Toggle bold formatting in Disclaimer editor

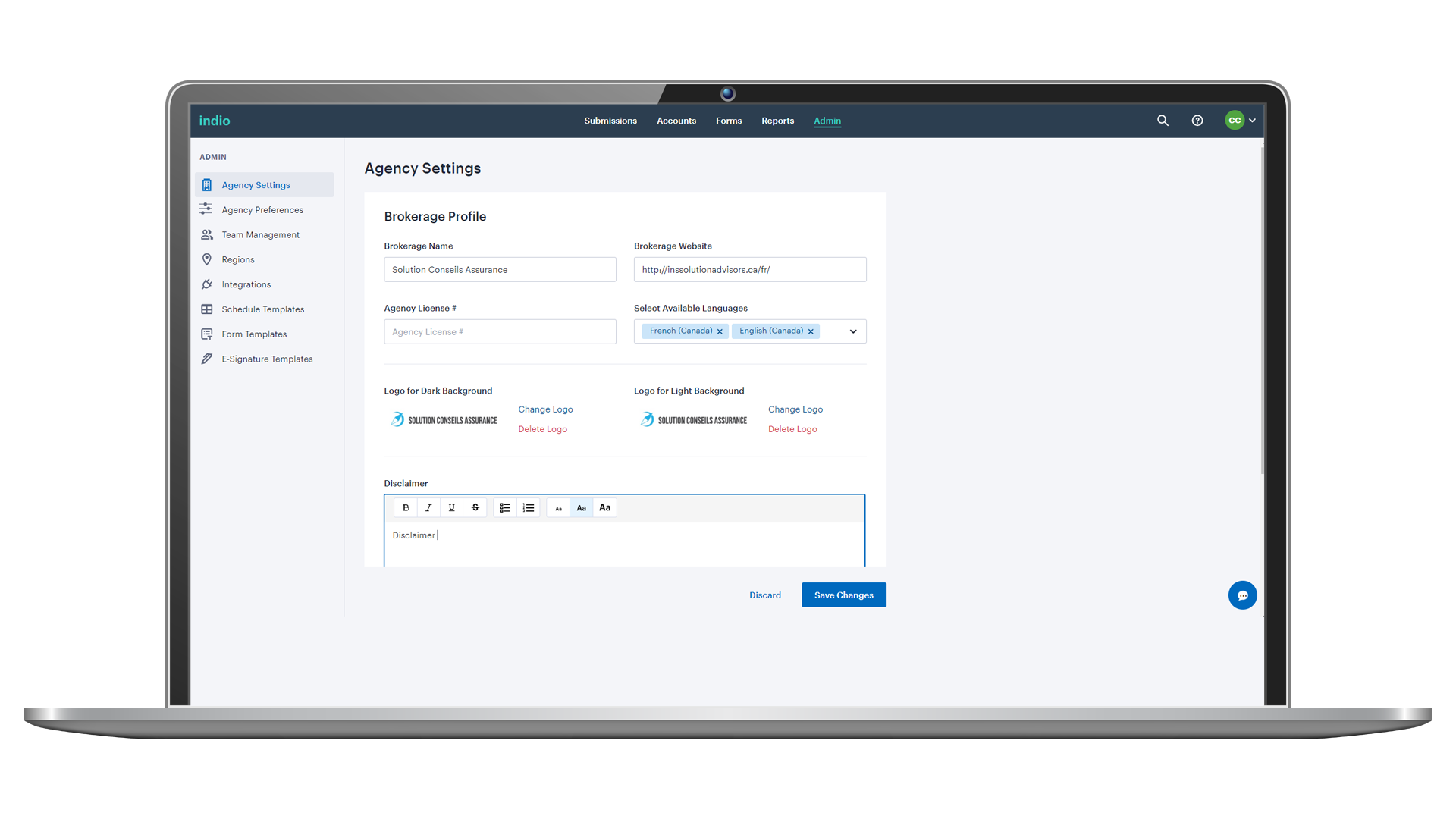(406, 508)
